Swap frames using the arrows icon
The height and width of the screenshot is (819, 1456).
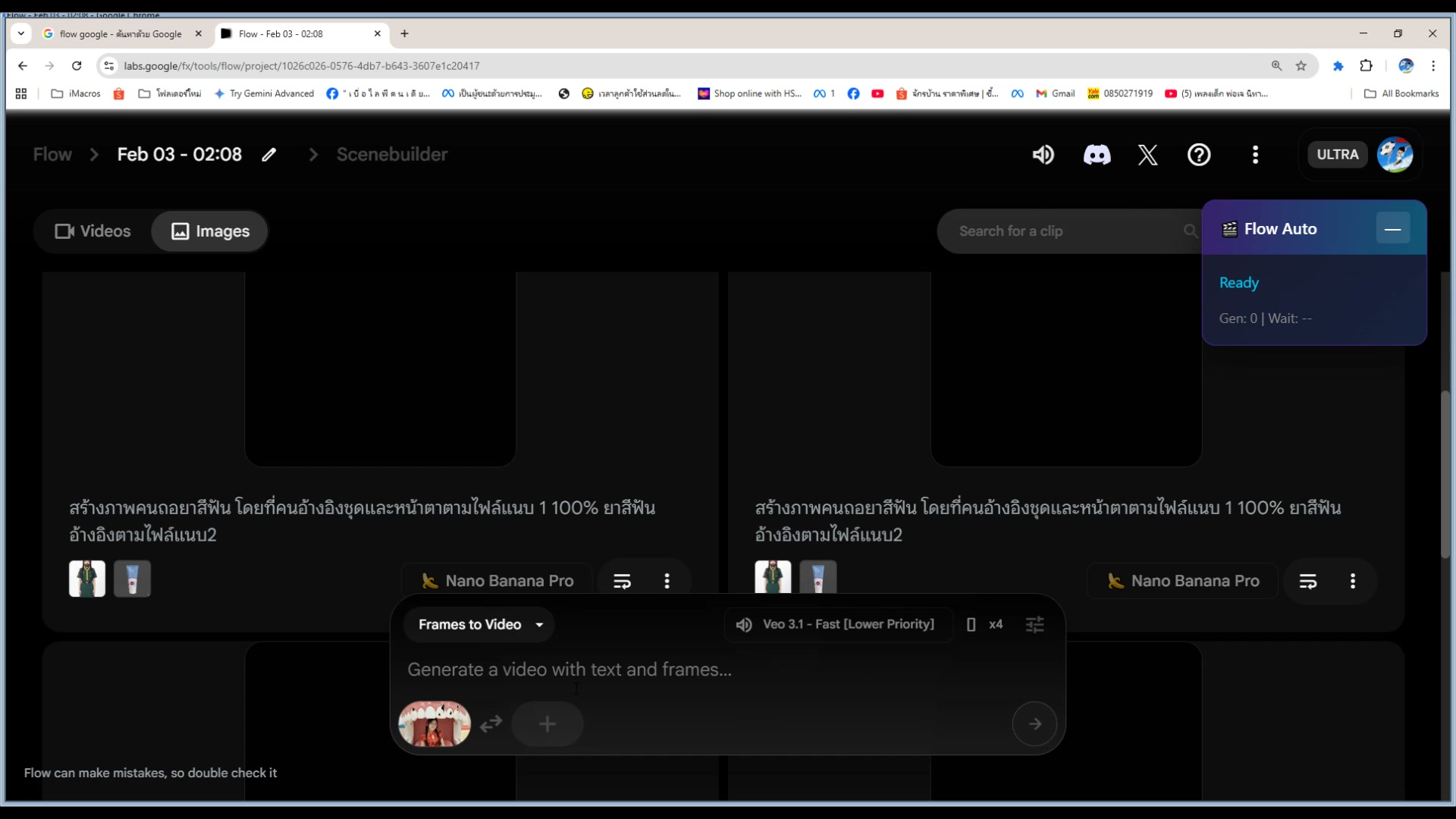491,725
